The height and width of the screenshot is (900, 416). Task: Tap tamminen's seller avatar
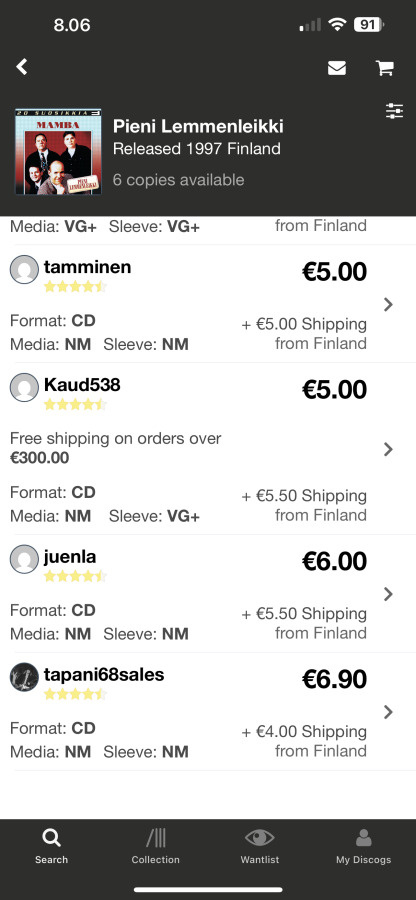(24, 270)
